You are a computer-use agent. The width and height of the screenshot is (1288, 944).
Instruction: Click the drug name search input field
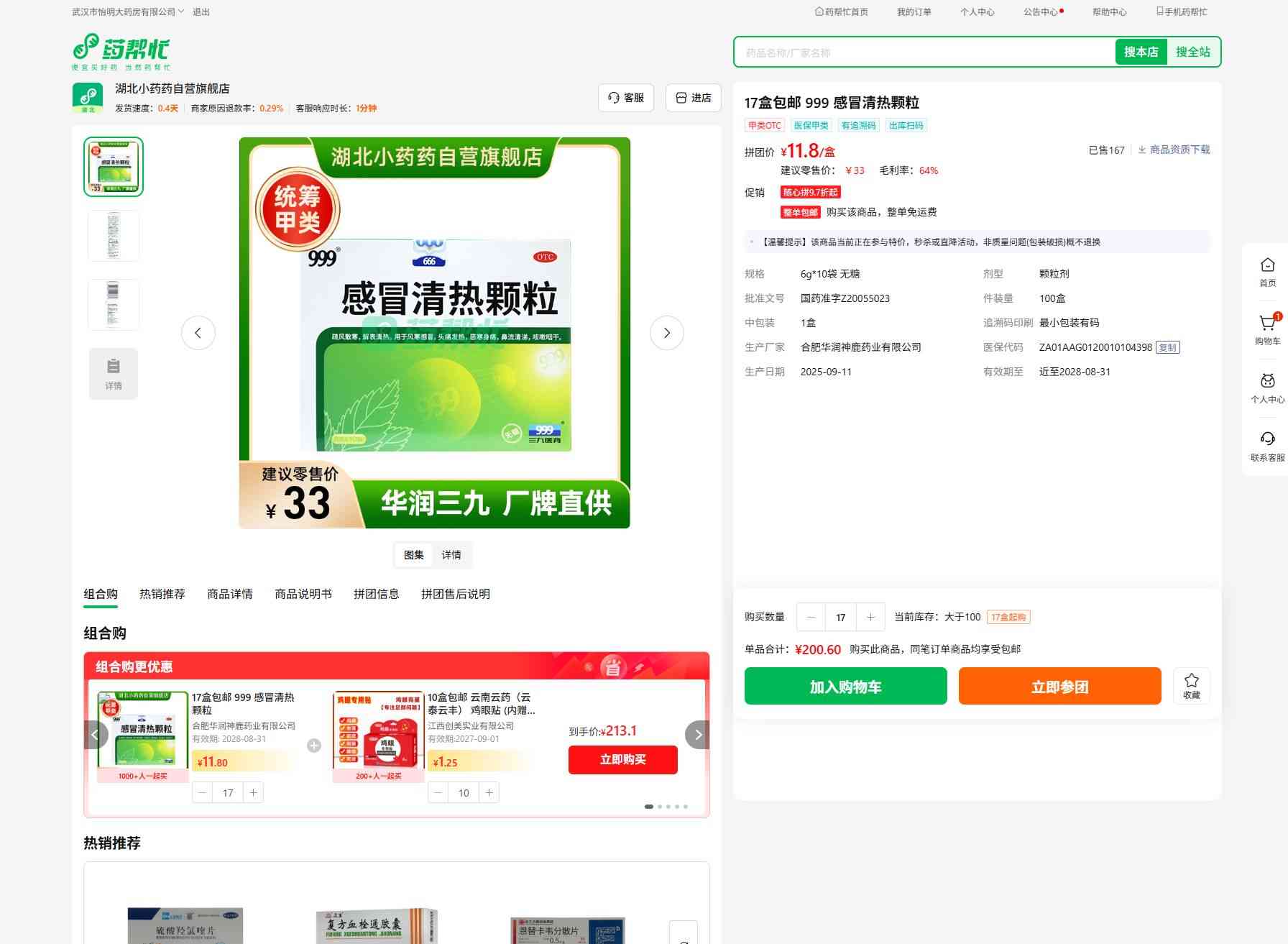point(924,52)
